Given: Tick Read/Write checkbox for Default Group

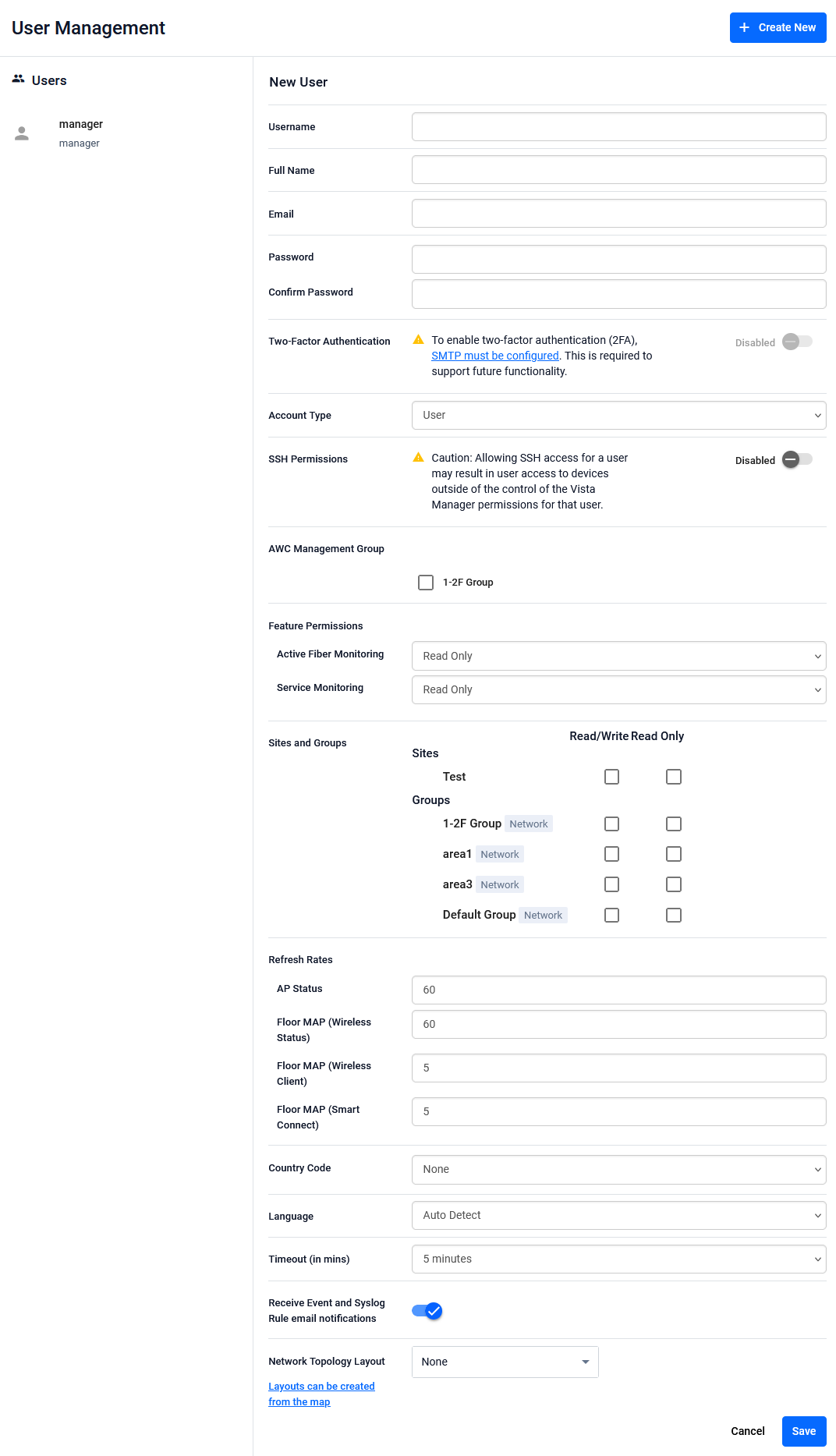Looking at the screenshot, I should coord(611,915).
